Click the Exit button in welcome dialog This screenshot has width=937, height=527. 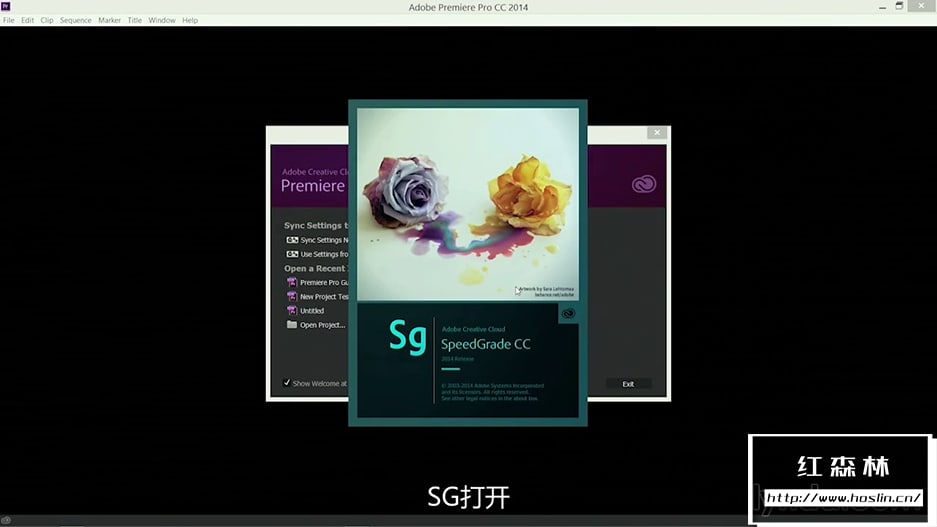(x=628, y=384)
